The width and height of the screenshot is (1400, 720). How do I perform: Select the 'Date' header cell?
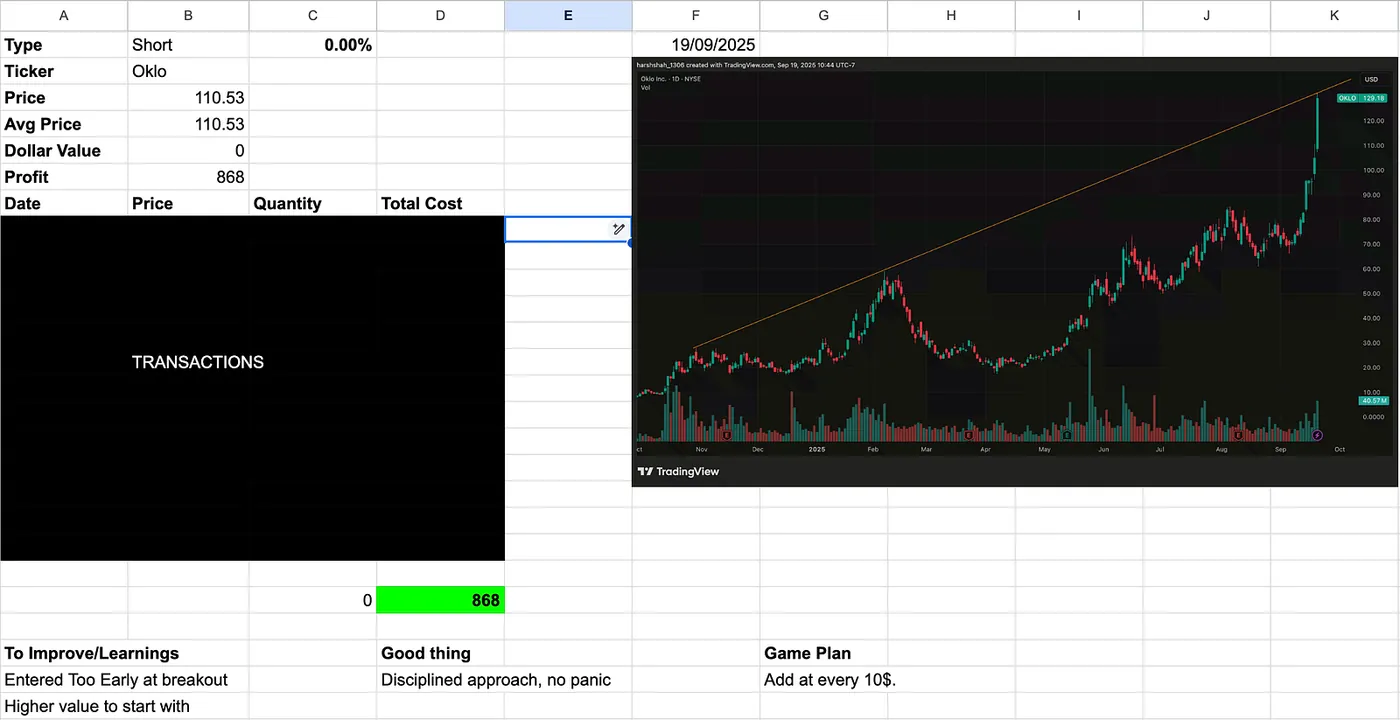point(64,203)
